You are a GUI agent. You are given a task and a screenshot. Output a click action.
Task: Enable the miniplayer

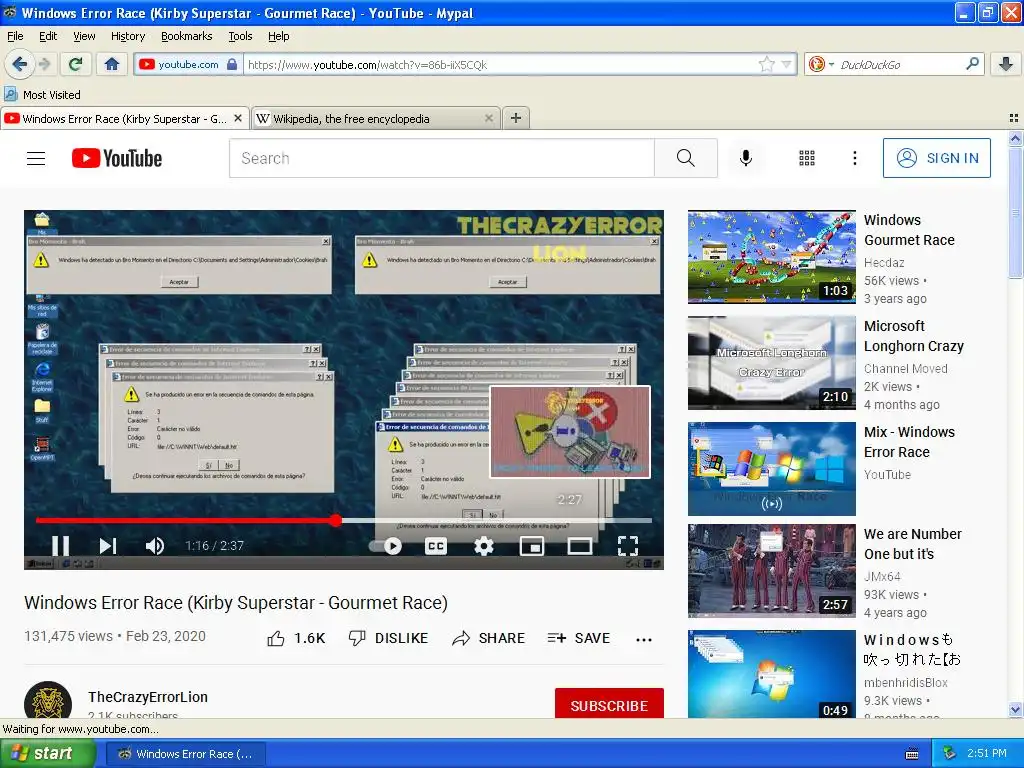pyautogui.click(x=532, y=545)
